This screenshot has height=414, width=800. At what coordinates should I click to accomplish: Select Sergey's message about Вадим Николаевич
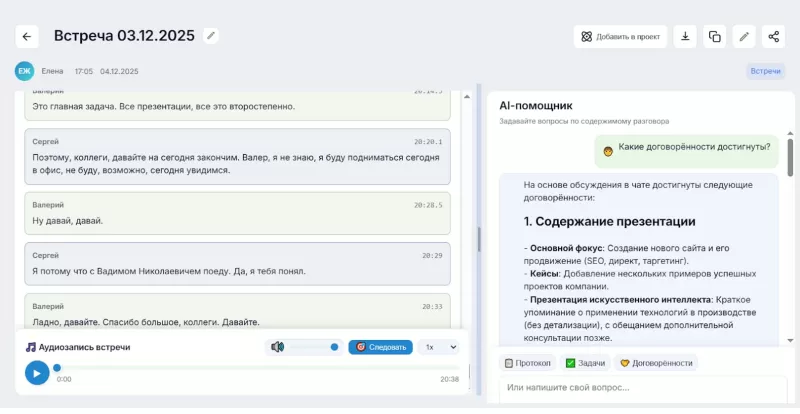pos(237,264)
